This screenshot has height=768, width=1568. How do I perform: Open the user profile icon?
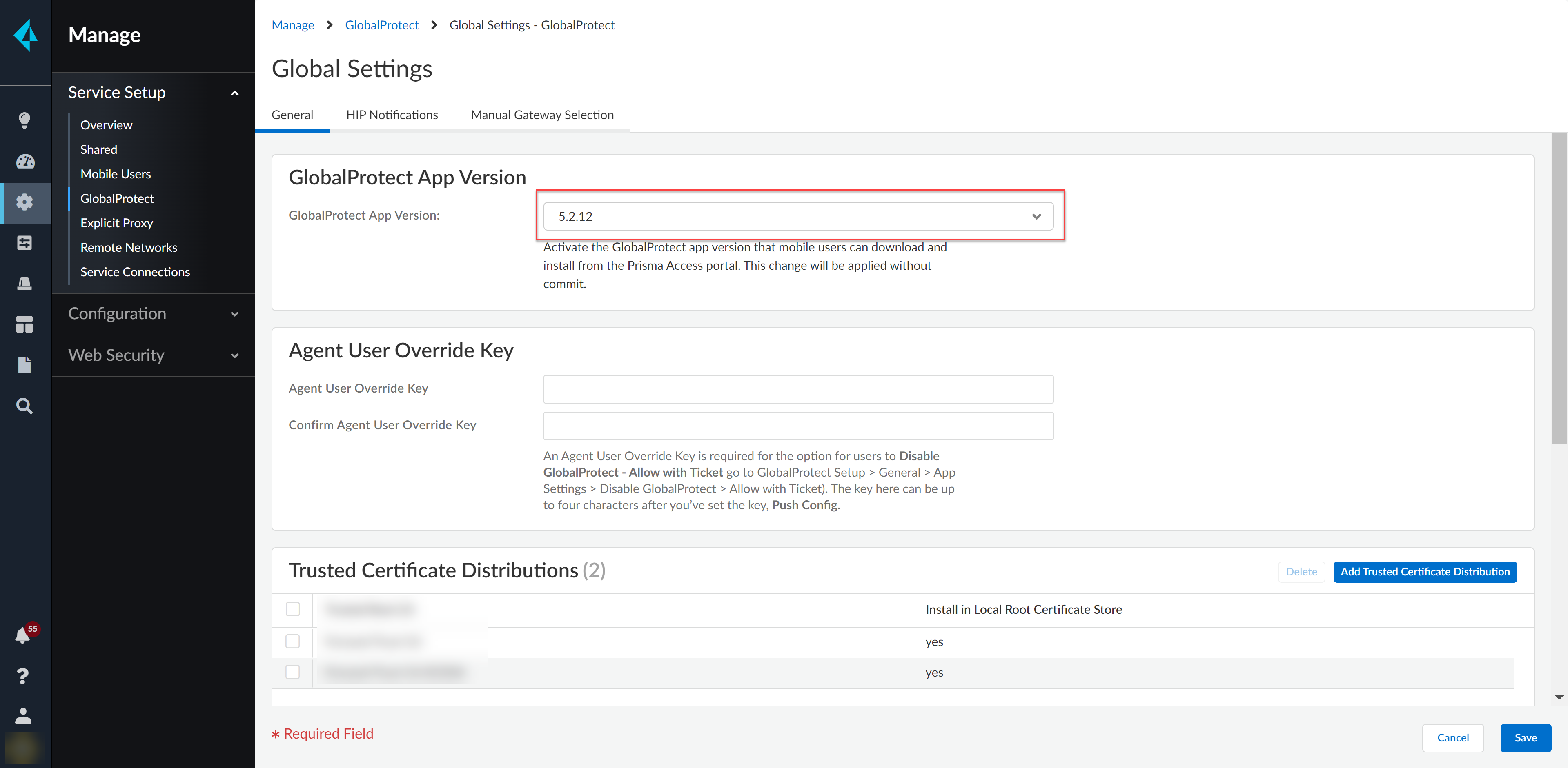(23, 715)
